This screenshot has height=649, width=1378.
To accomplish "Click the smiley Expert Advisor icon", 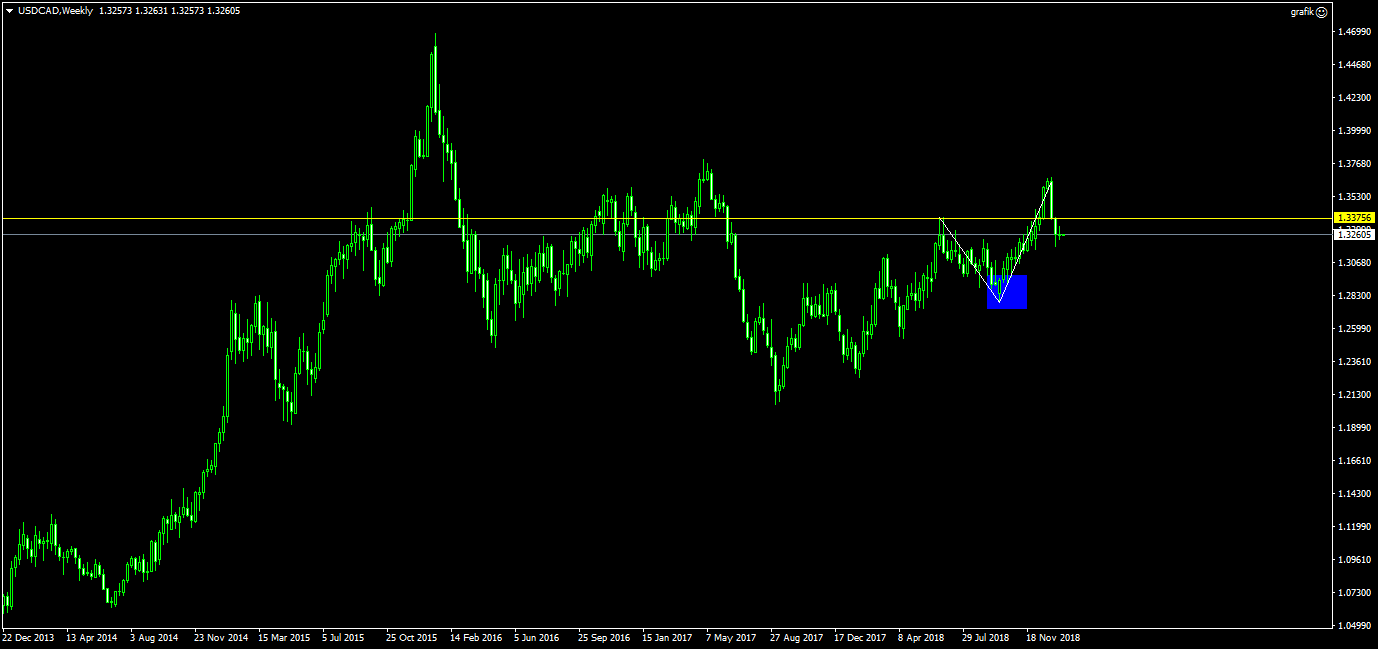I will [x=1322, y=12].
